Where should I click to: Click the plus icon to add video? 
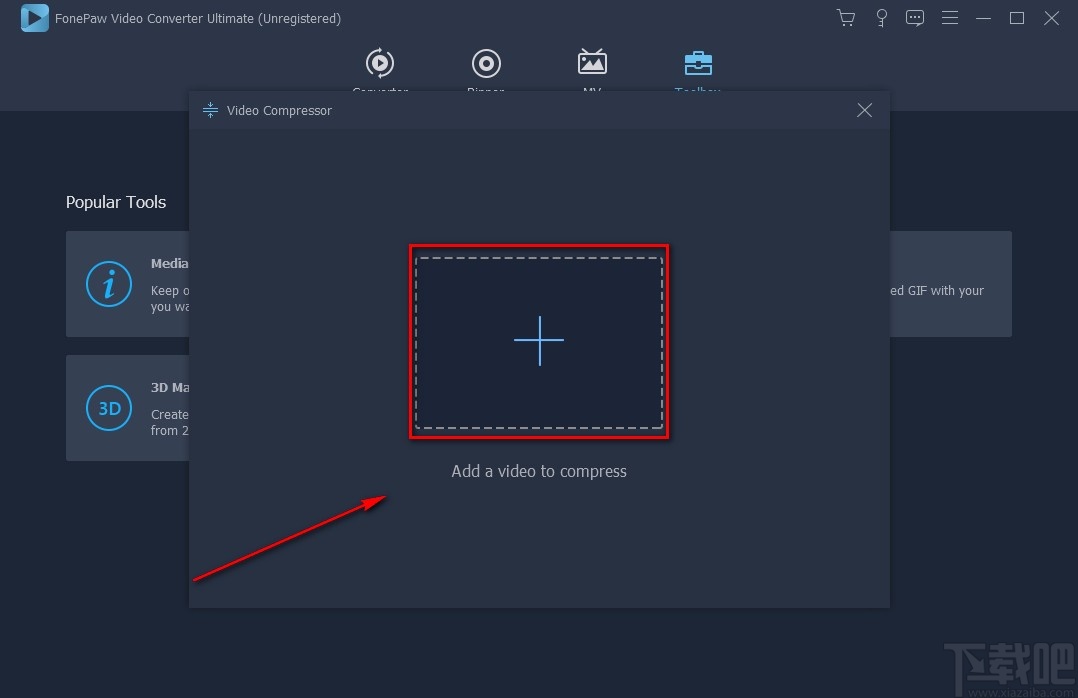pos(539,340)
